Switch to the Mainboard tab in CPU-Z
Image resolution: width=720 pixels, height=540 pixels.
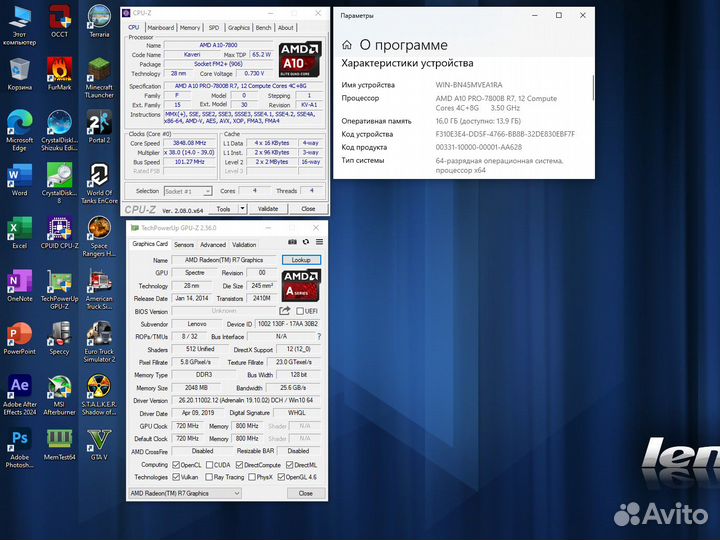click(161, 28)
